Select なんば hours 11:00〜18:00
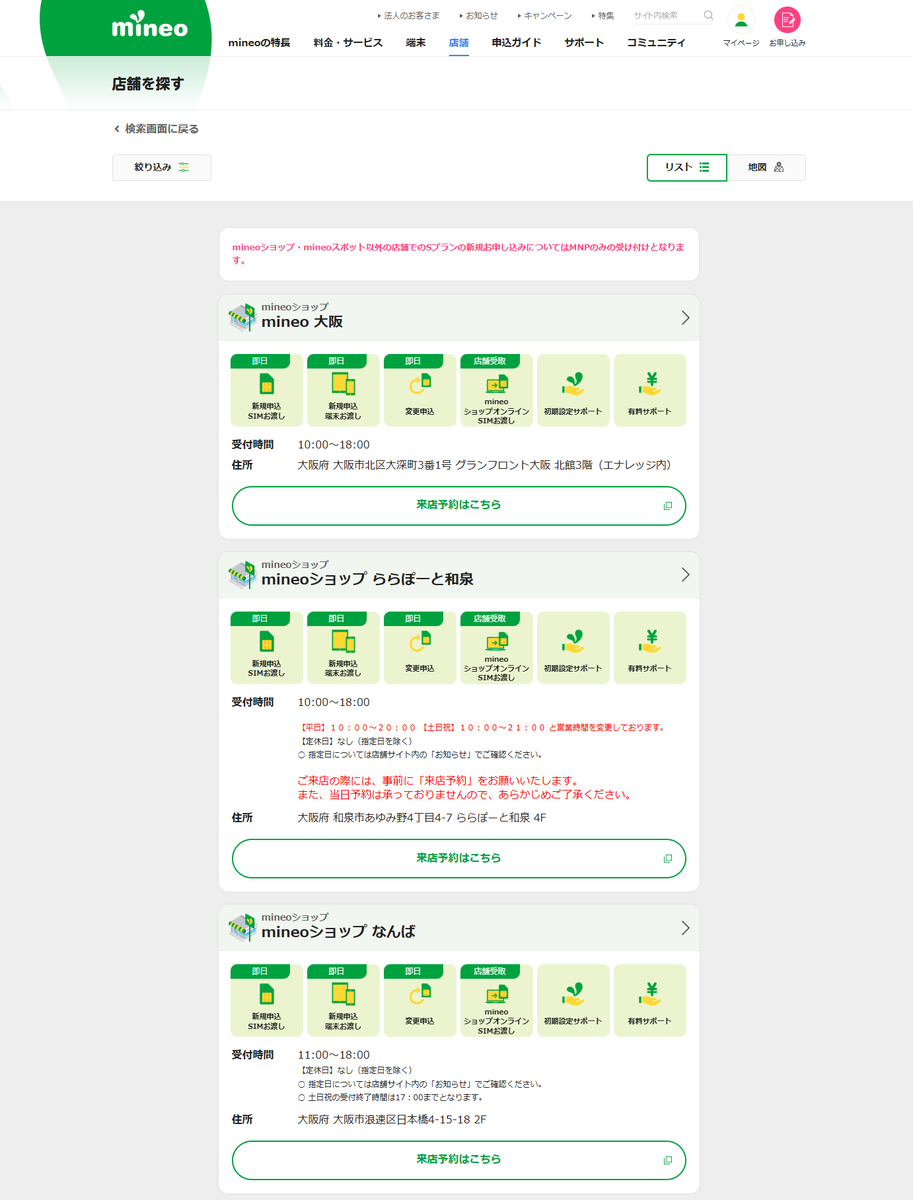The image size is (913, 1200). coord(333,1055)
